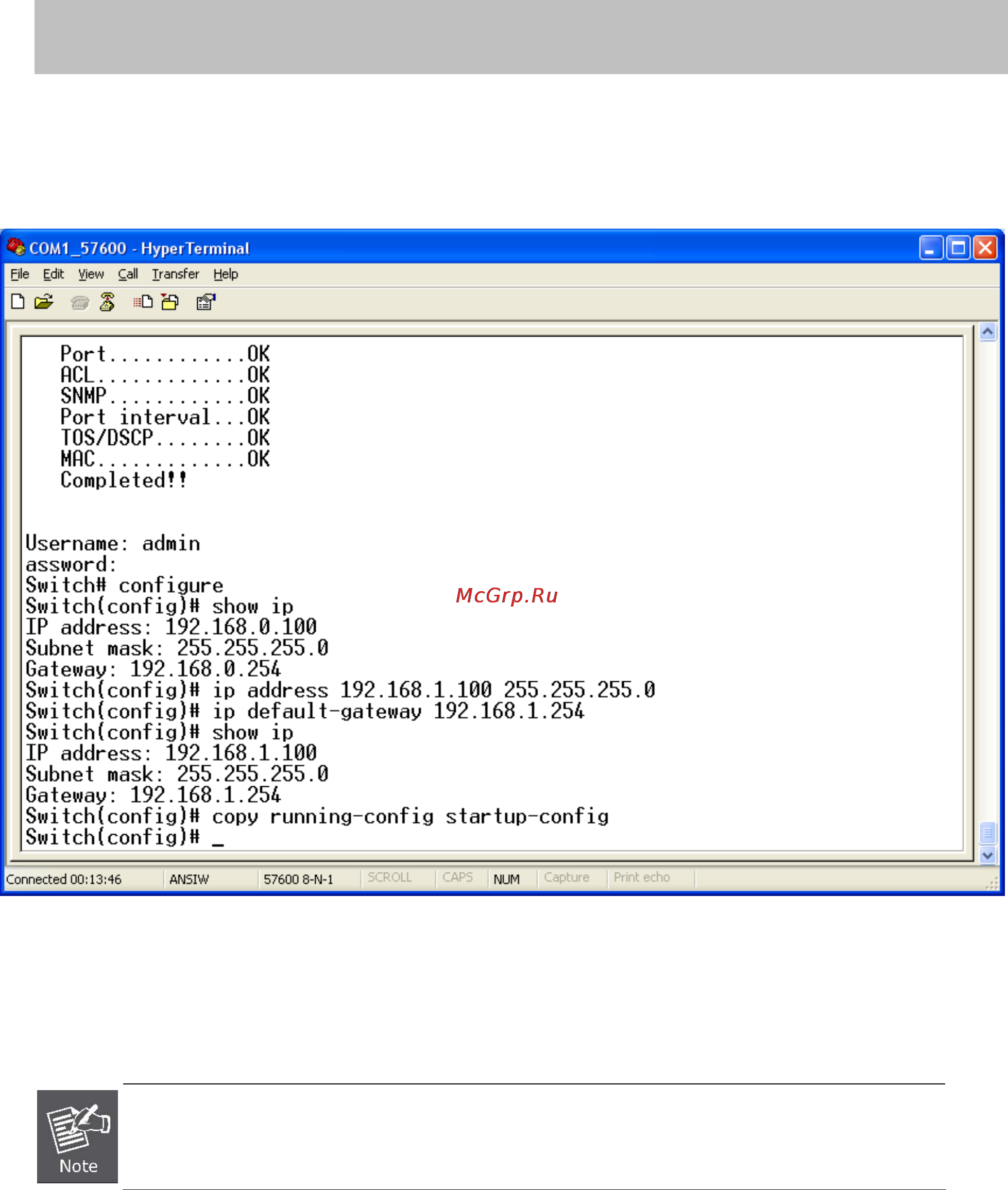The image size is (1008, 1190).
Task: Open the File menu
Action: click(20, 273)
